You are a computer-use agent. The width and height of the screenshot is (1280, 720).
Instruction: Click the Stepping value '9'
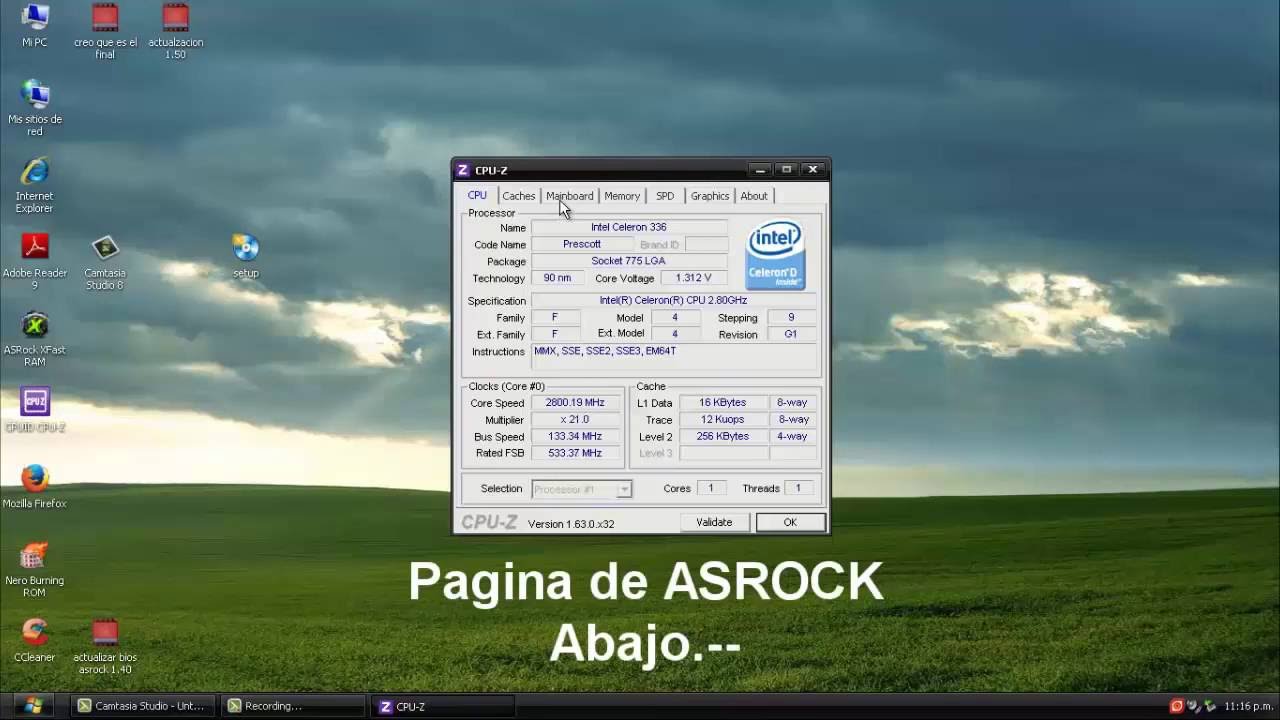coord(791,318)
